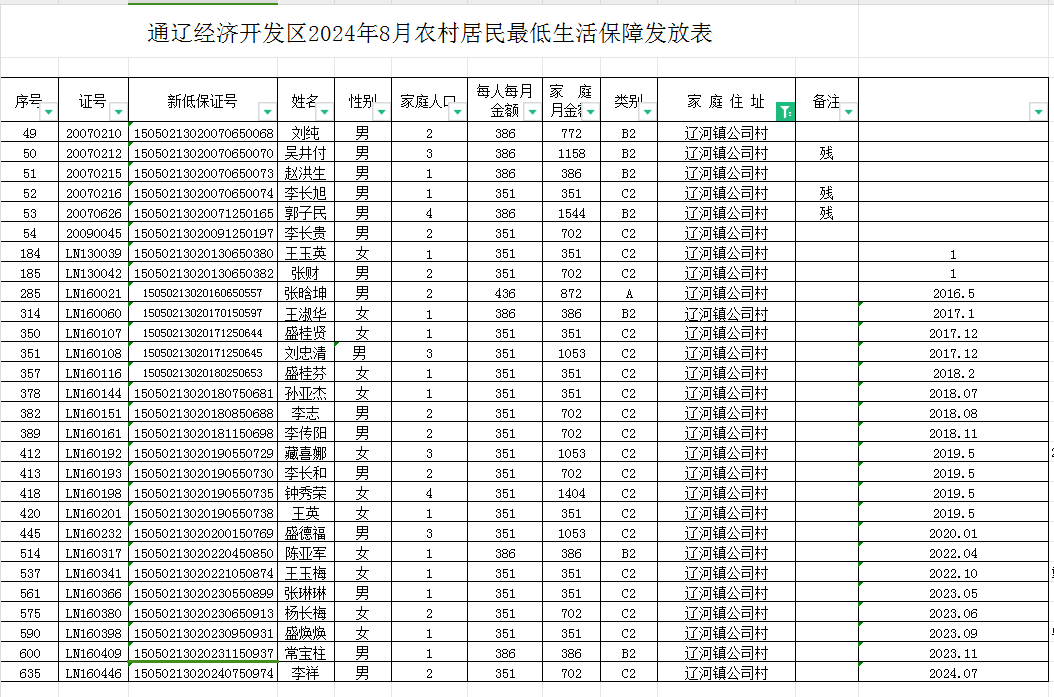Click the date cell 2024.07
This screenshot has height=697, width=1054.
pos(952,673)
